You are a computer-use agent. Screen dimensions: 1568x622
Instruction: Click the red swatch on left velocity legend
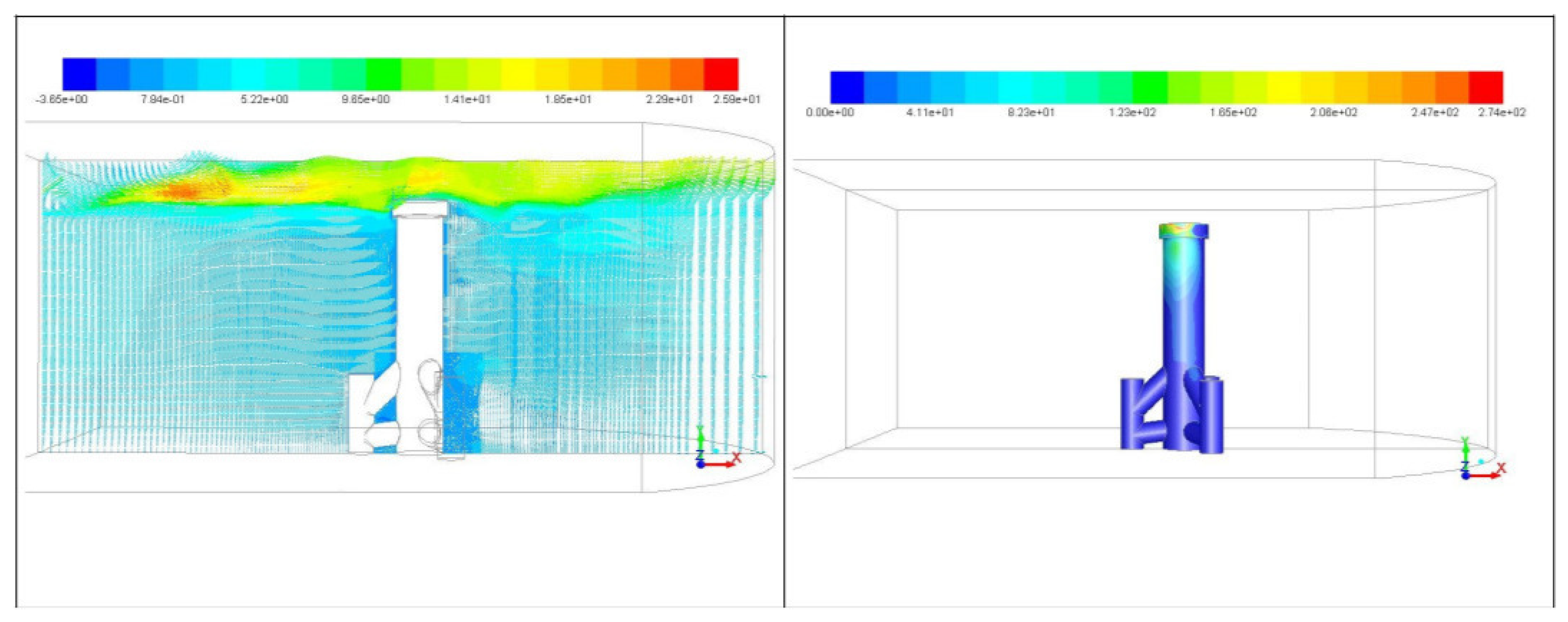721,74
